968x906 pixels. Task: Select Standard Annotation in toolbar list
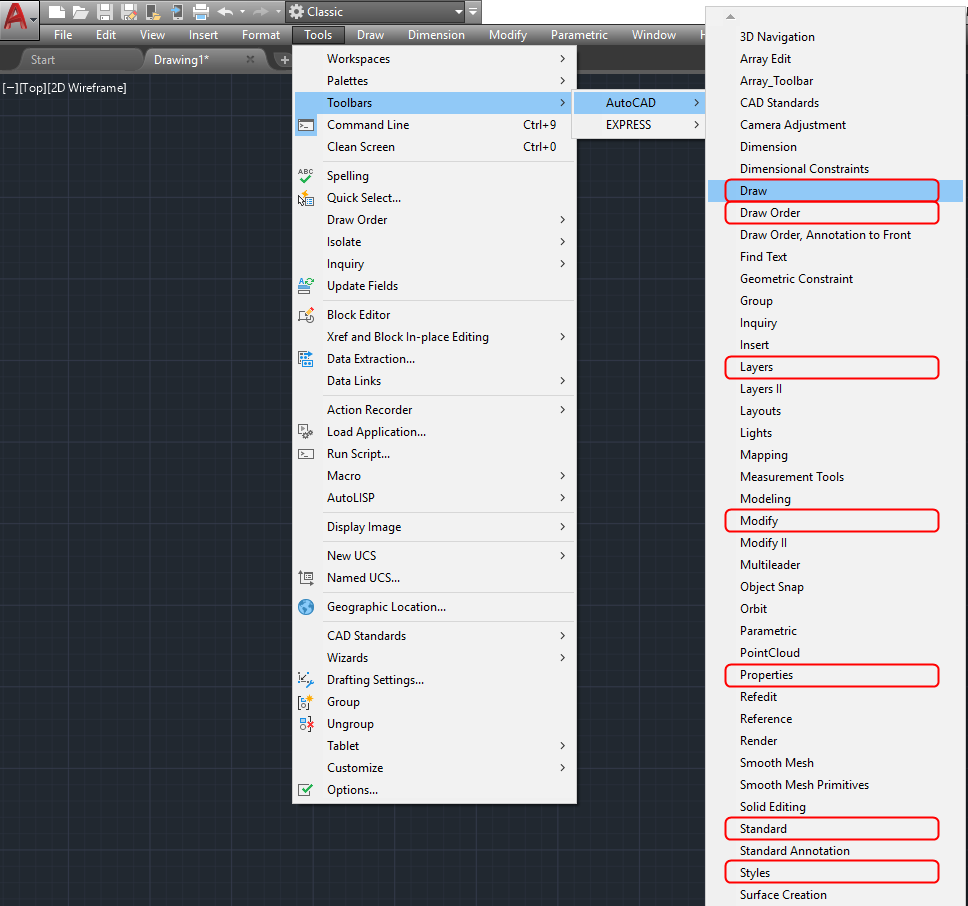835,851
